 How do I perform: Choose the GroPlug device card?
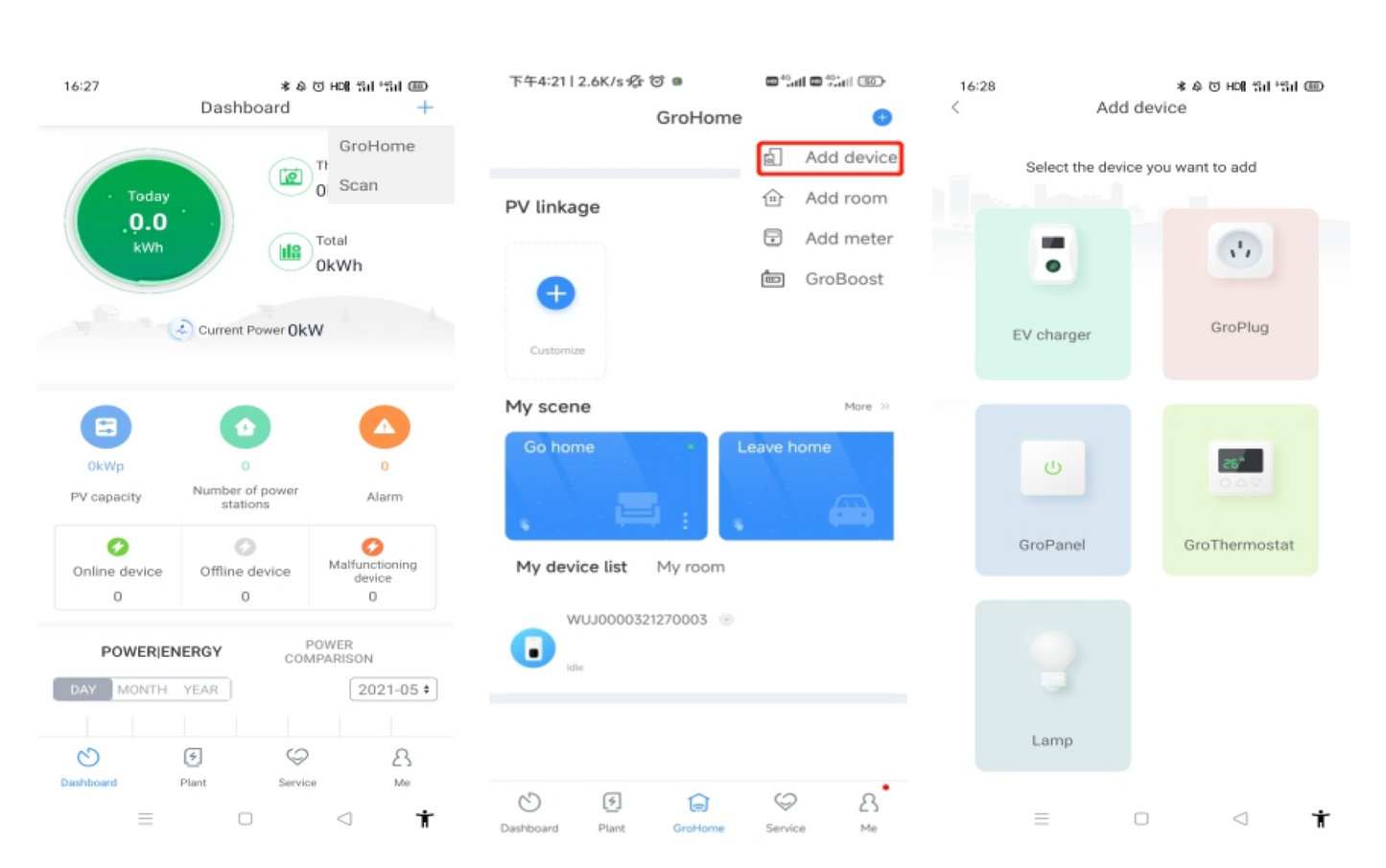coord(1240,294)
